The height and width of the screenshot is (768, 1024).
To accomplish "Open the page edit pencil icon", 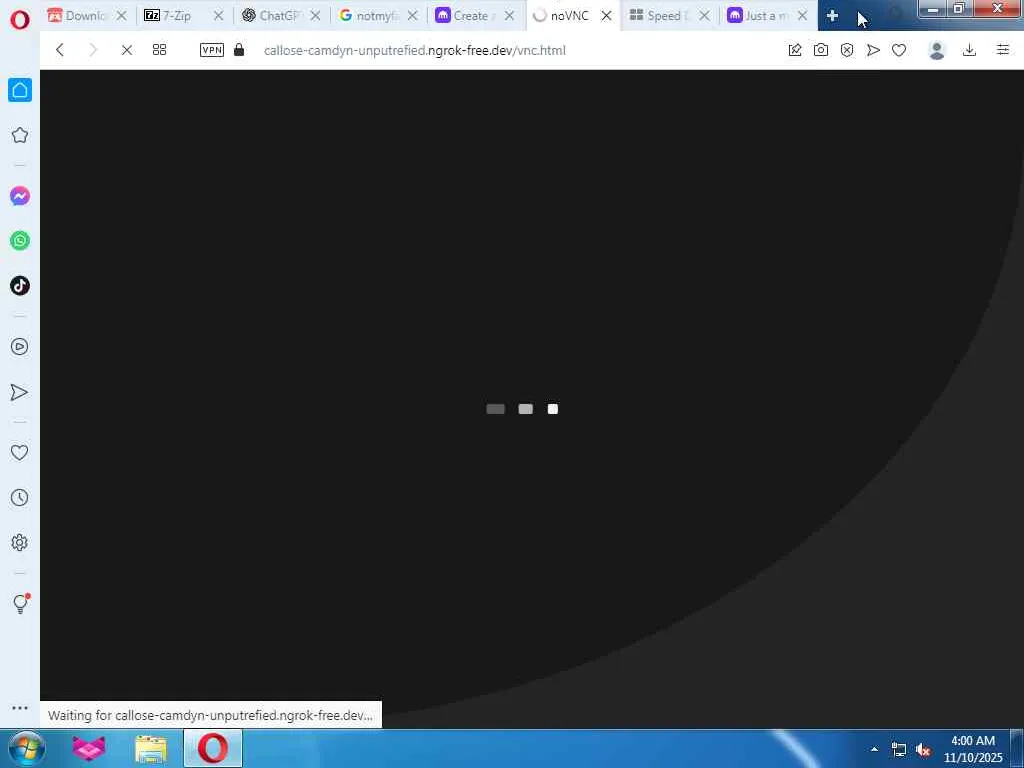I will coord(795,50).
